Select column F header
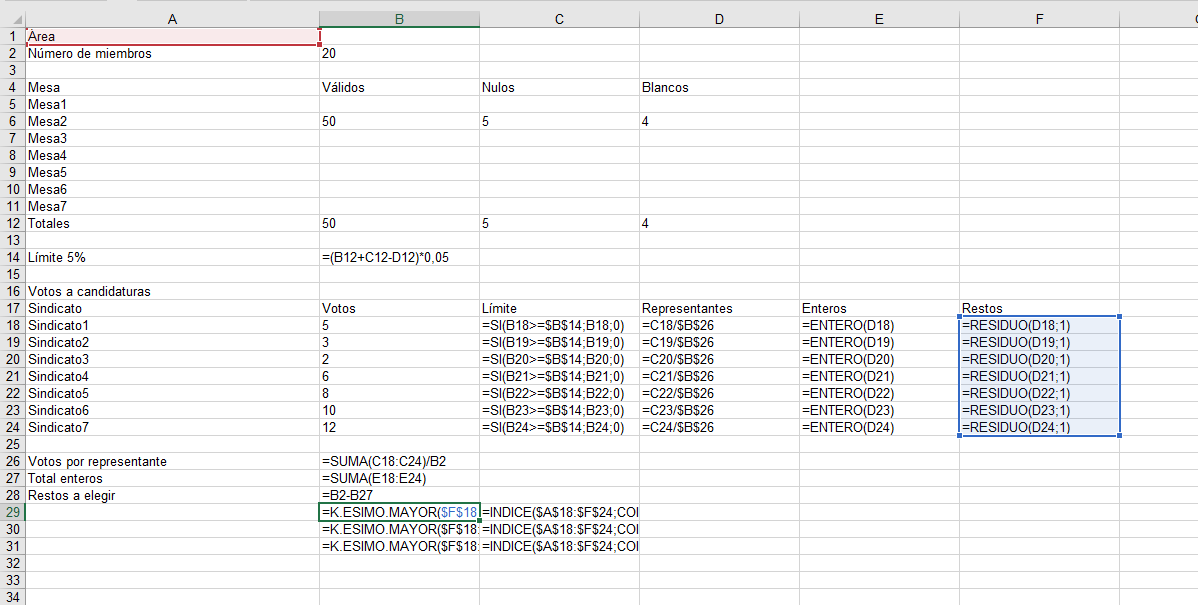The image size is (1198, 605). point(1039,19)
